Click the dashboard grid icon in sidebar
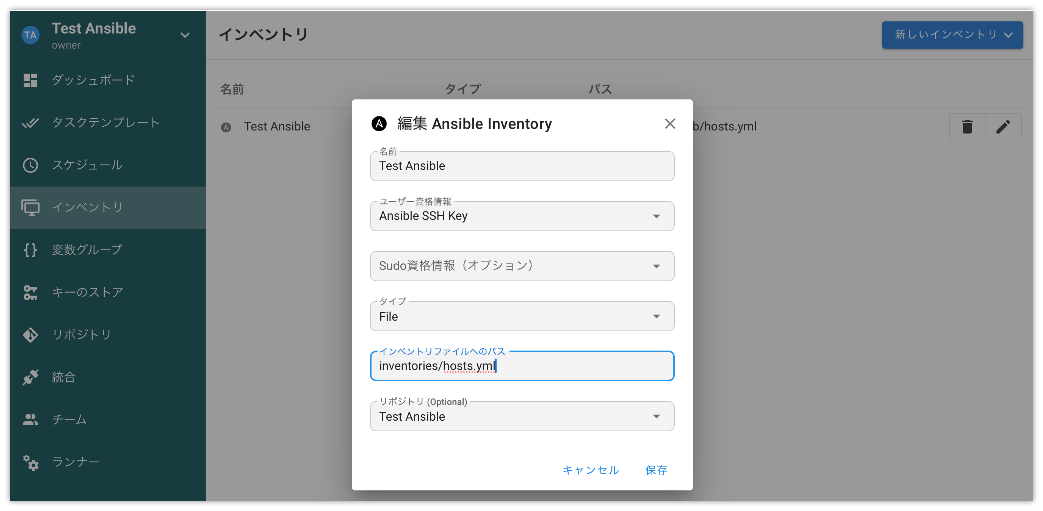Screen dimensions: 1043x511 pos(31,81)
